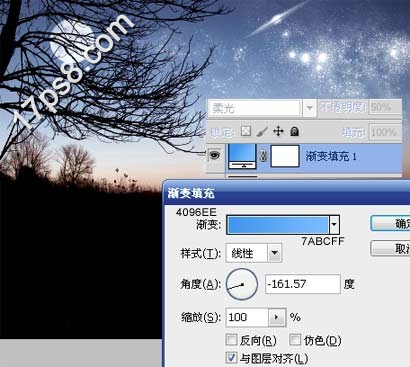The image size is (410, 367).
Task: Open the 柔光 blend mode dropdown
Action: (309, 108)
